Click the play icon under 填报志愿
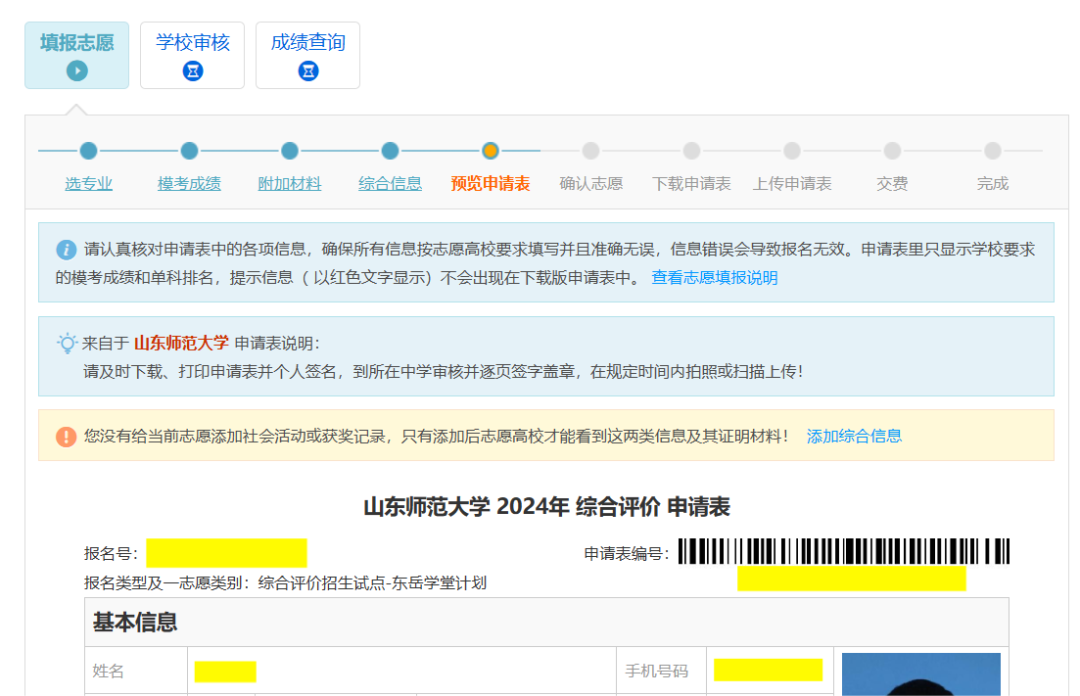The height and width of the screenshot is (696, 1080). pyautogui.click(x=77, y=71)
